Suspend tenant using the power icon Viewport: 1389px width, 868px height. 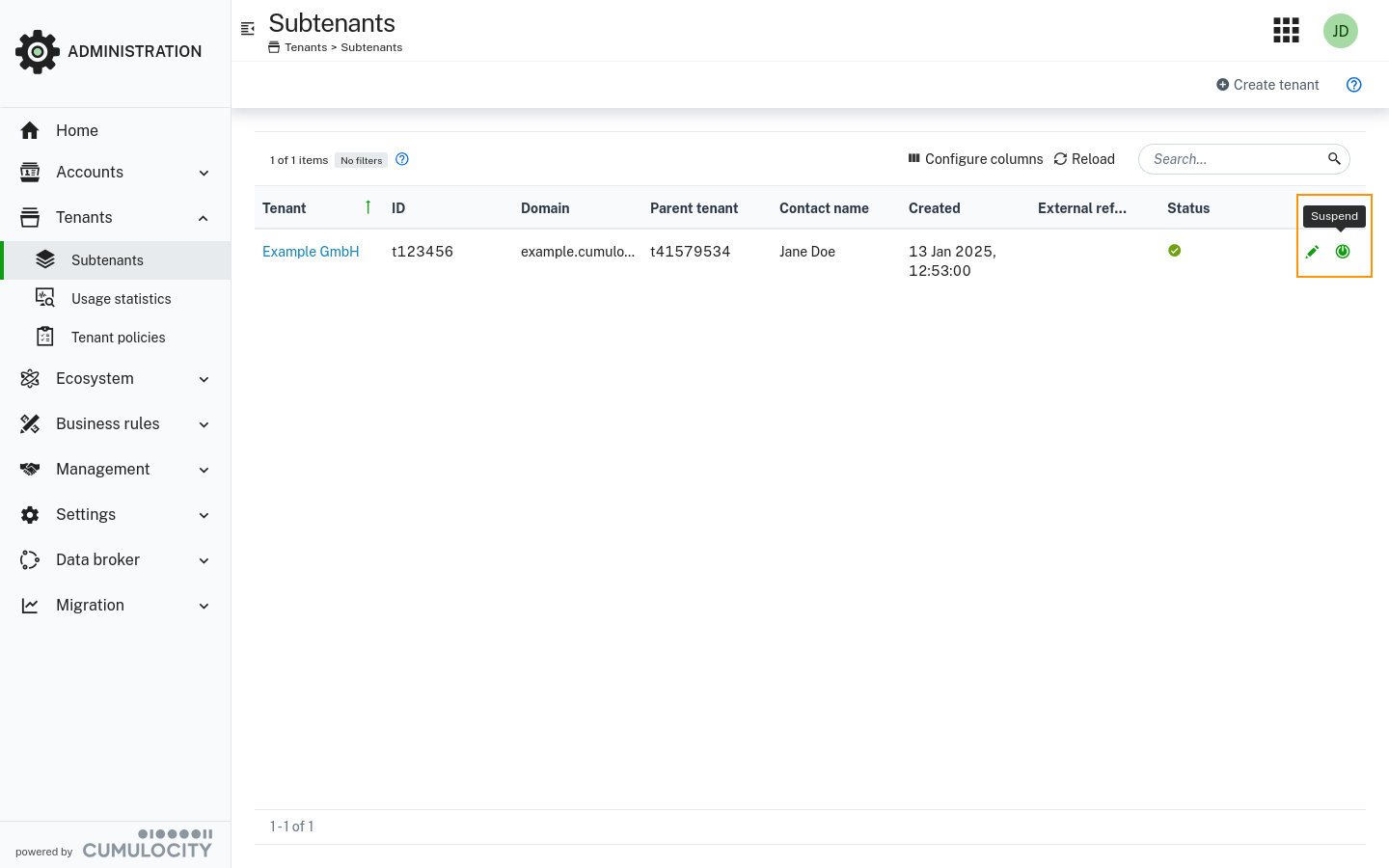click(1343, 252)
